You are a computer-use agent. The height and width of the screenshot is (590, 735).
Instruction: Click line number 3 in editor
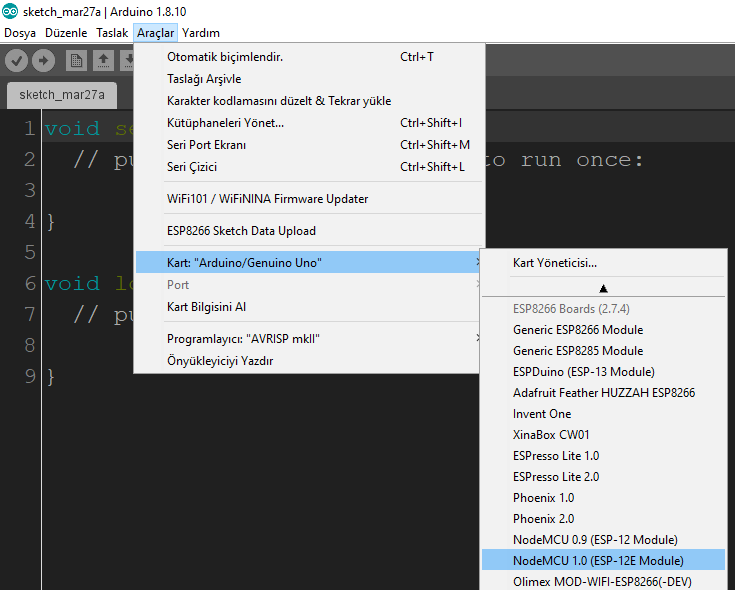(30, 191)
